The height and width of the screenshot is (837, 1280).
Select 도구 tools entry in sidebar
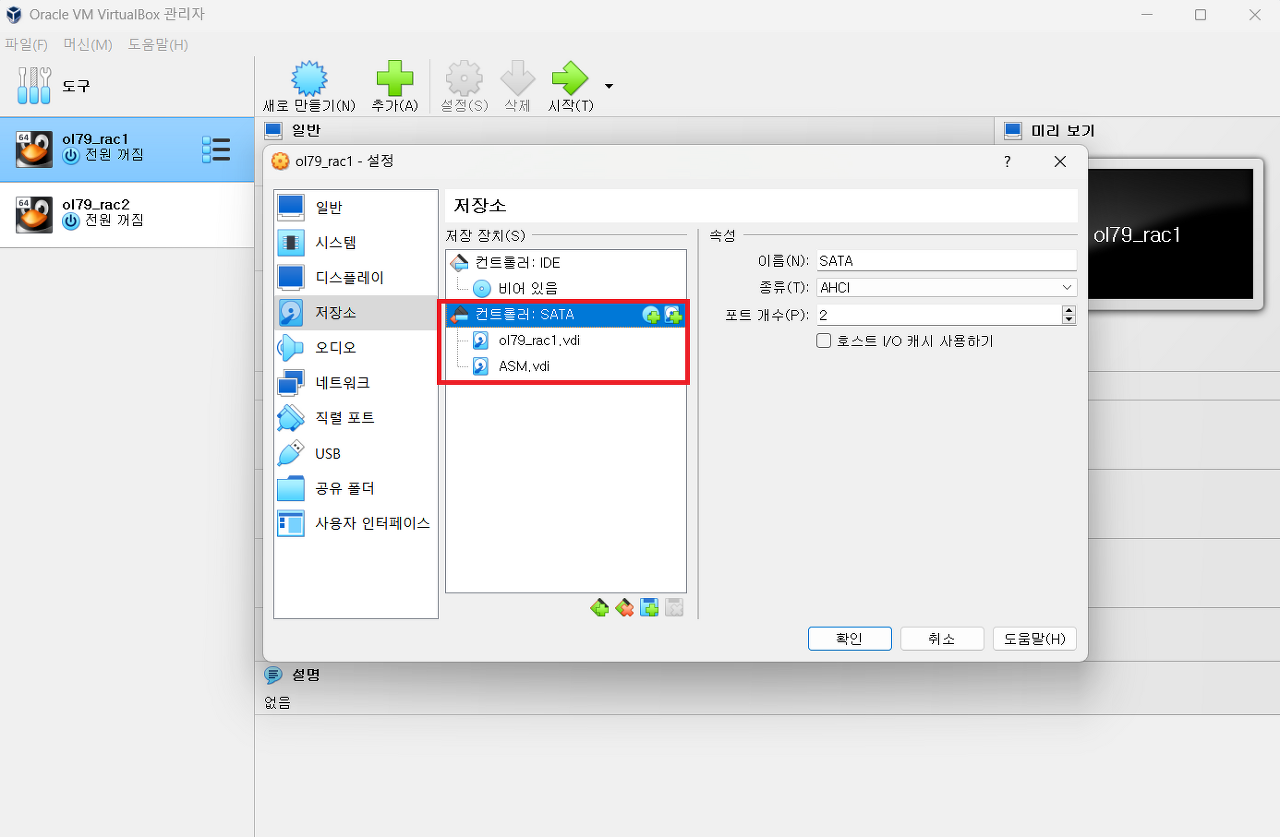point(127,86)
